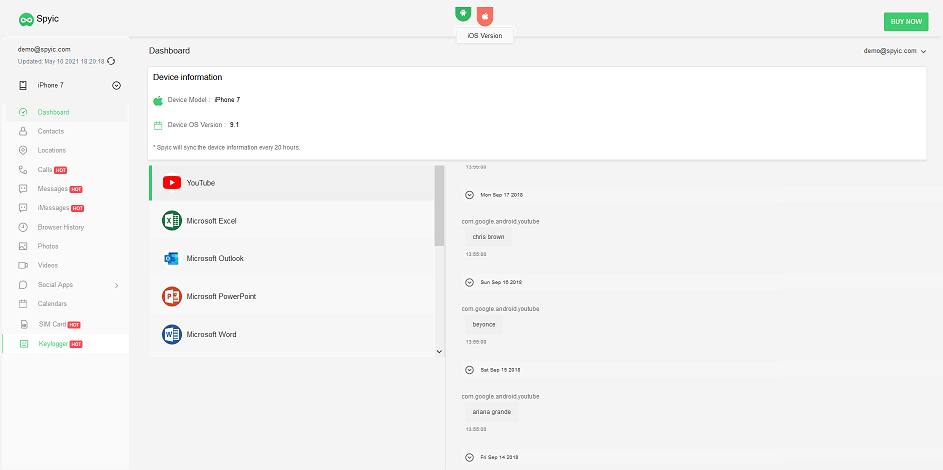943x470 pixels.
Task: Select the Microsoft Outlook row
Action: click(292, 258)
